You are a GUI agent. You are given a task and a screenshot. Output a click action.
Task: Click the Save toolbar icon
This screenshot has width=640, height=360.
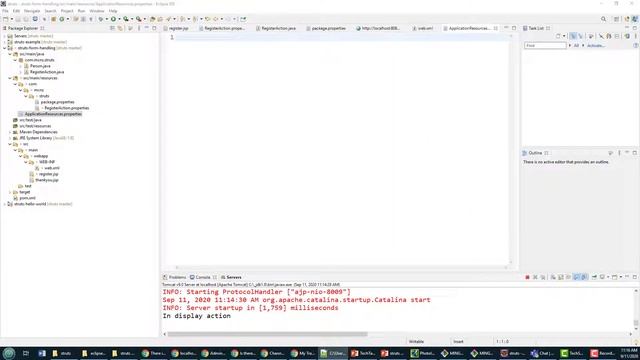pos(18,19)
